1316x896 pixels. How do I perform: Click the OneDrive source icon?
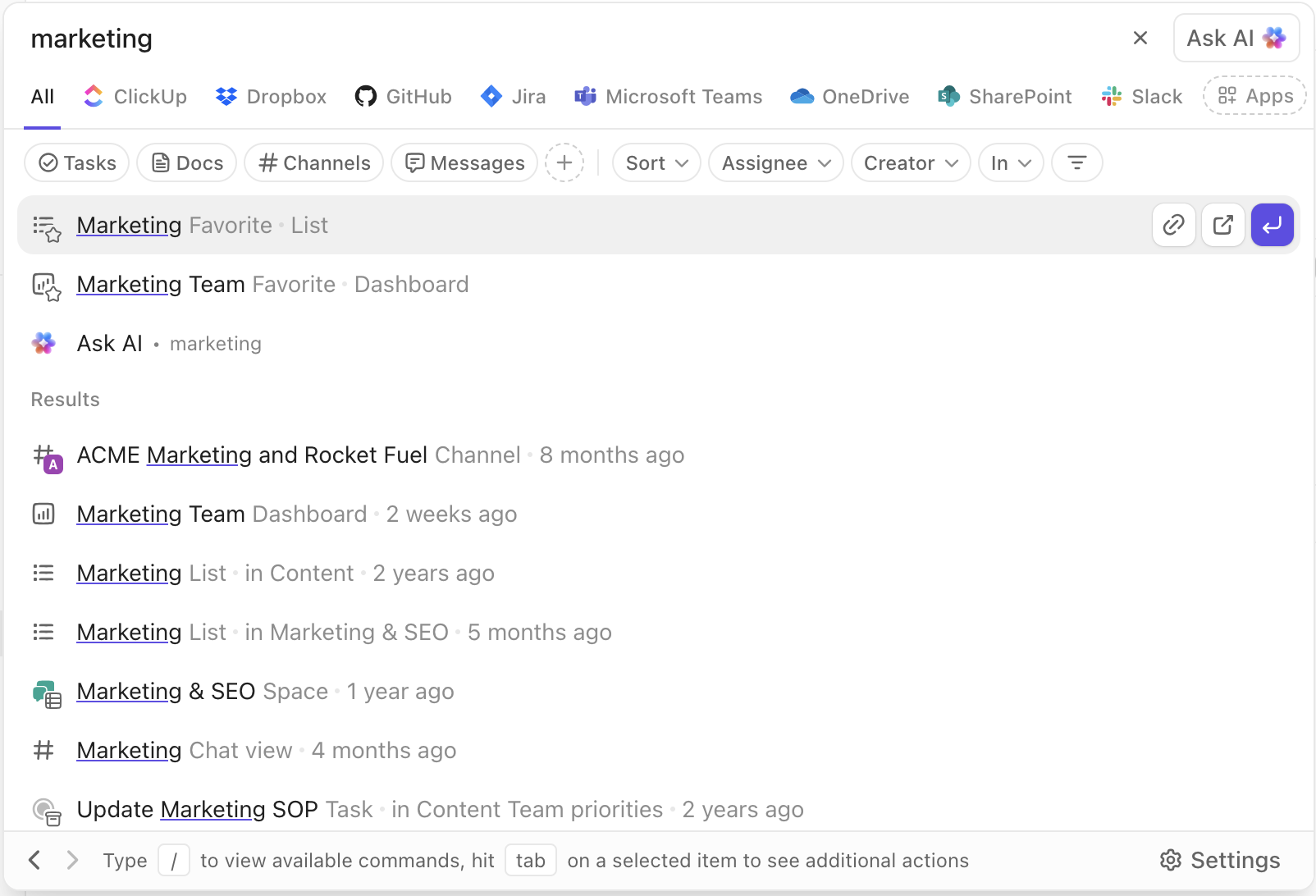[x=798, y=96]
